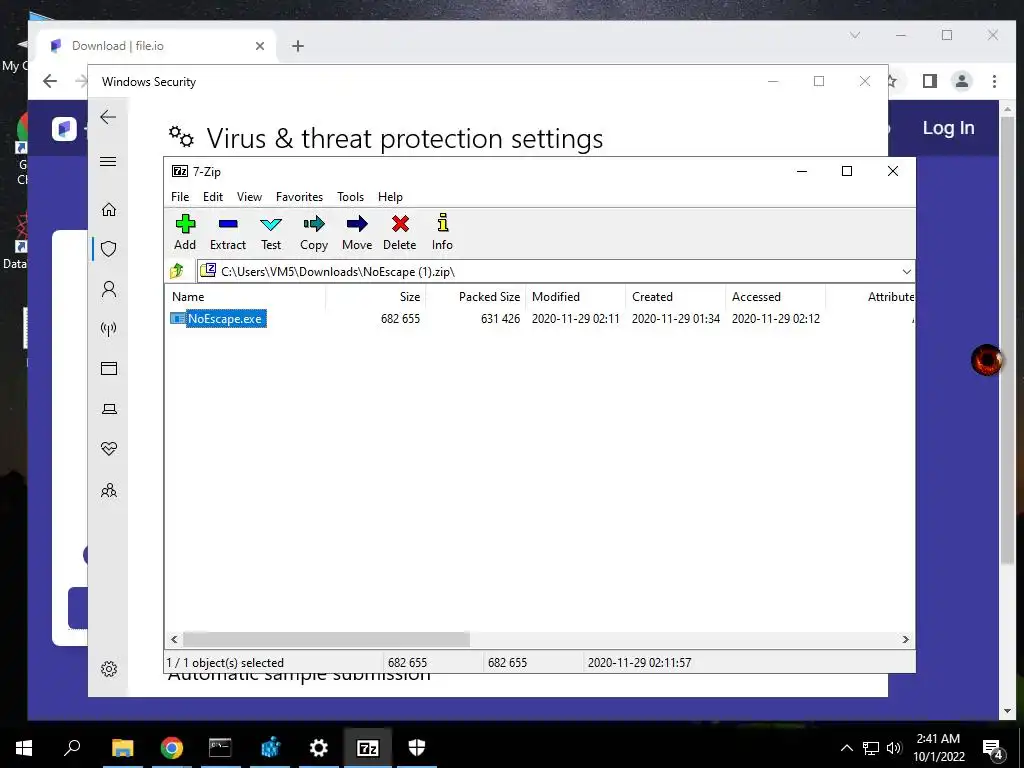Click Packed Size value 631 426
Image resolution: width=1024 pixels, height=768 pixels.
click(500, 319)
